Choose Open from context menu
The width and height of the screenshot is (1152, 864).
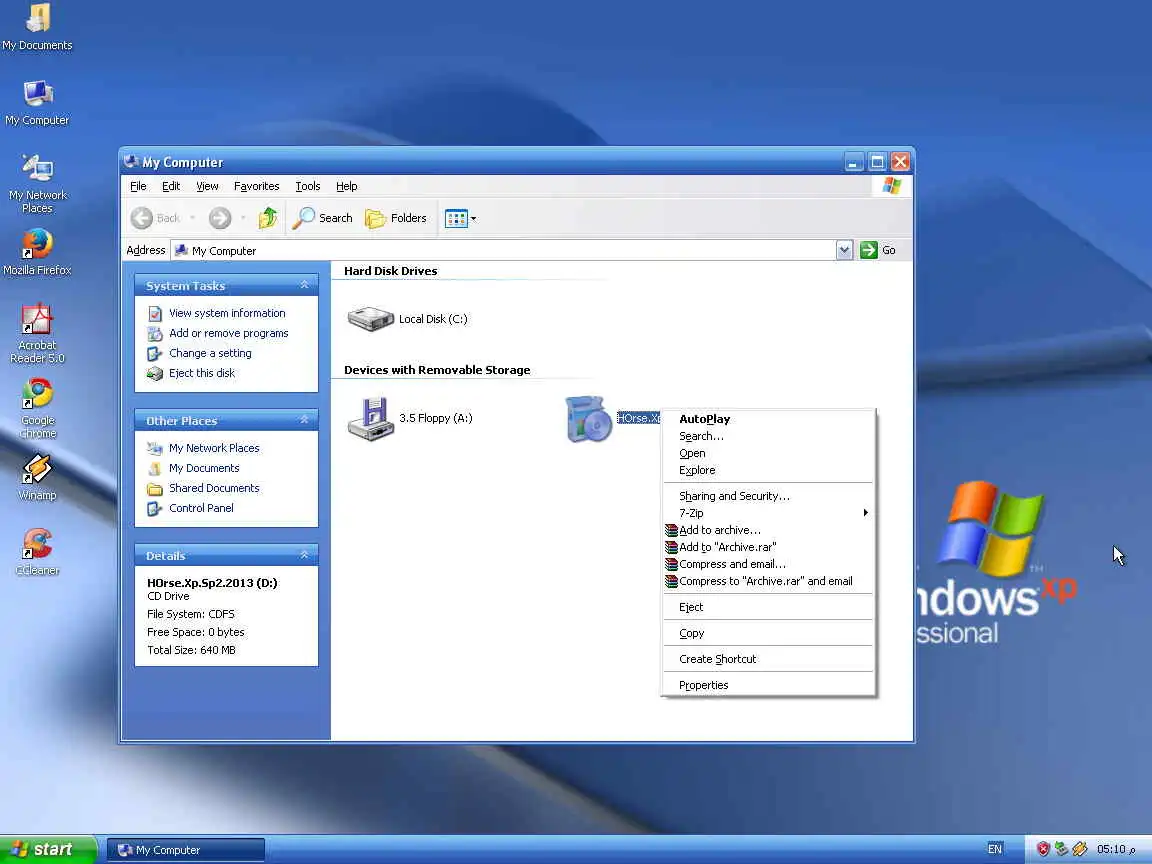click(768, 453)
